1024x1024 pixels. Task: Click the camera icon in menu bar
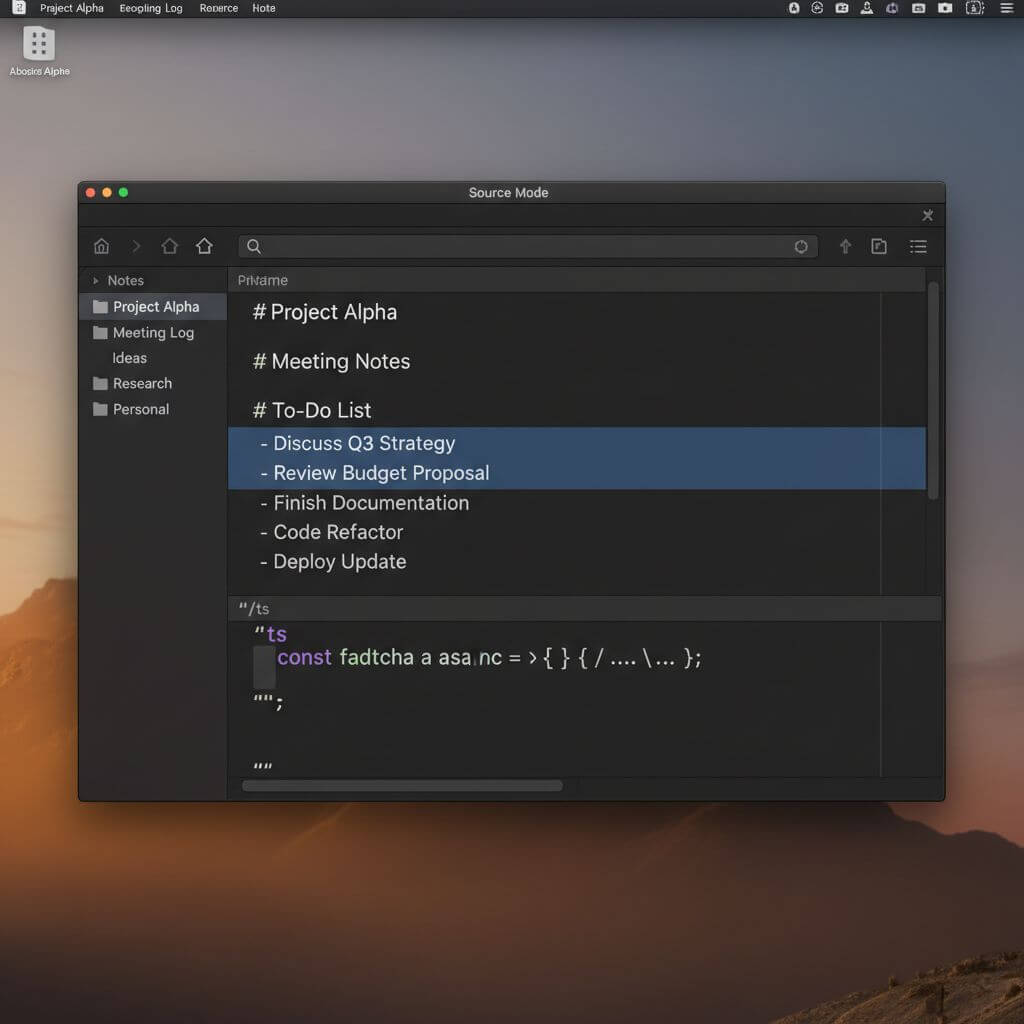point(945,8)
